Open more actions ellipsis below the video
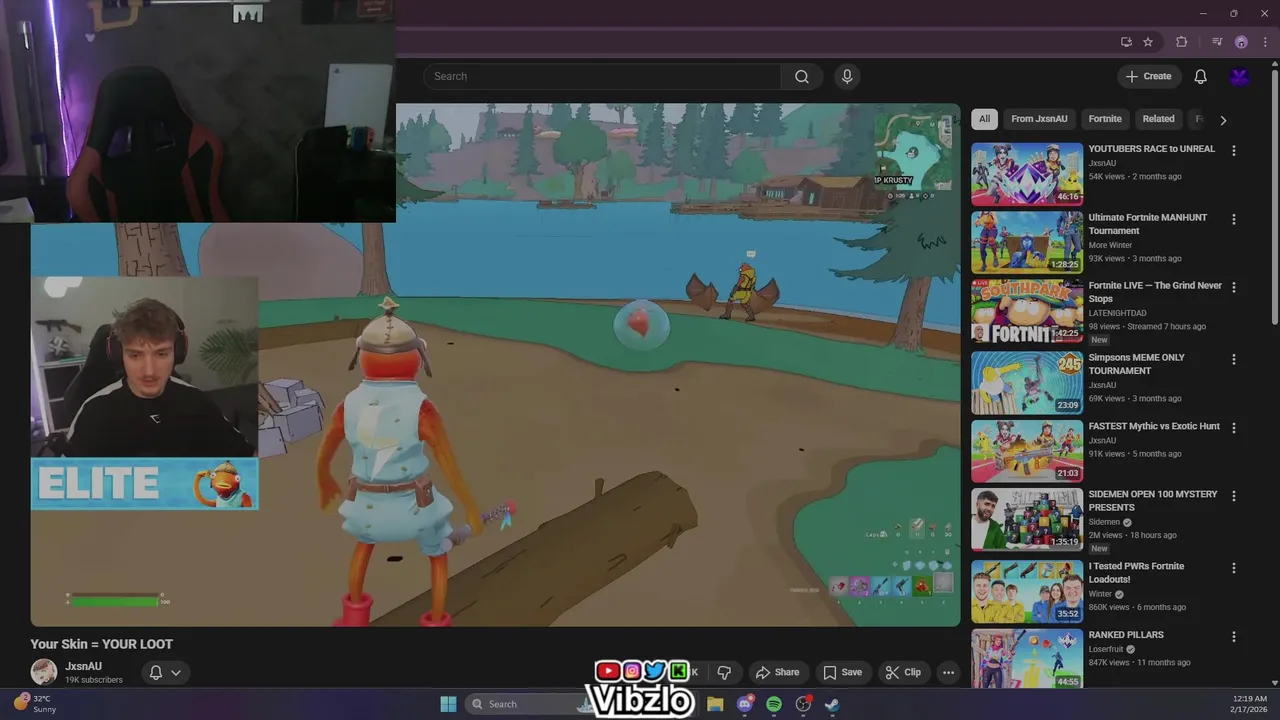Viewport: 1280px width, 720px height. click(x=948, y=672)
